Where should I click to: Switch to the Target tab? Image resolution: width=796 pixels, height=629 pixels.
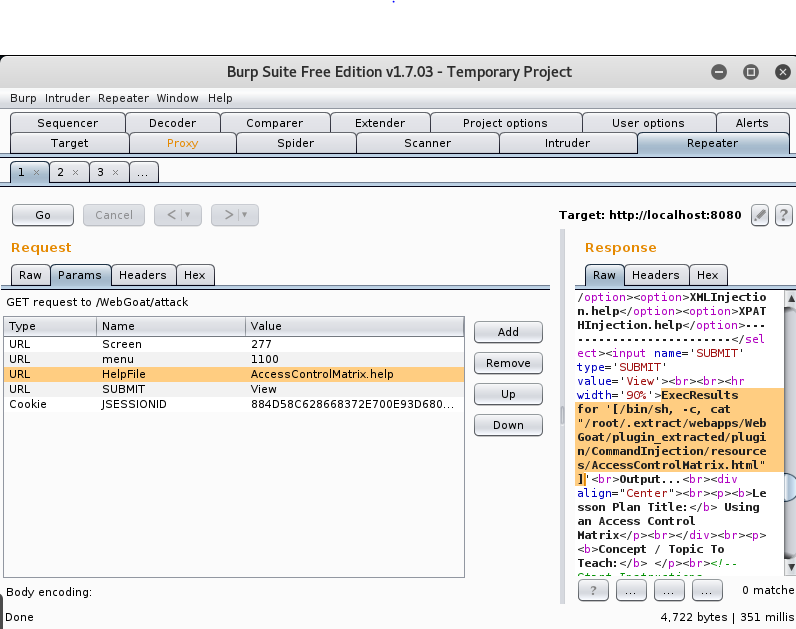(x=70, y=143)
